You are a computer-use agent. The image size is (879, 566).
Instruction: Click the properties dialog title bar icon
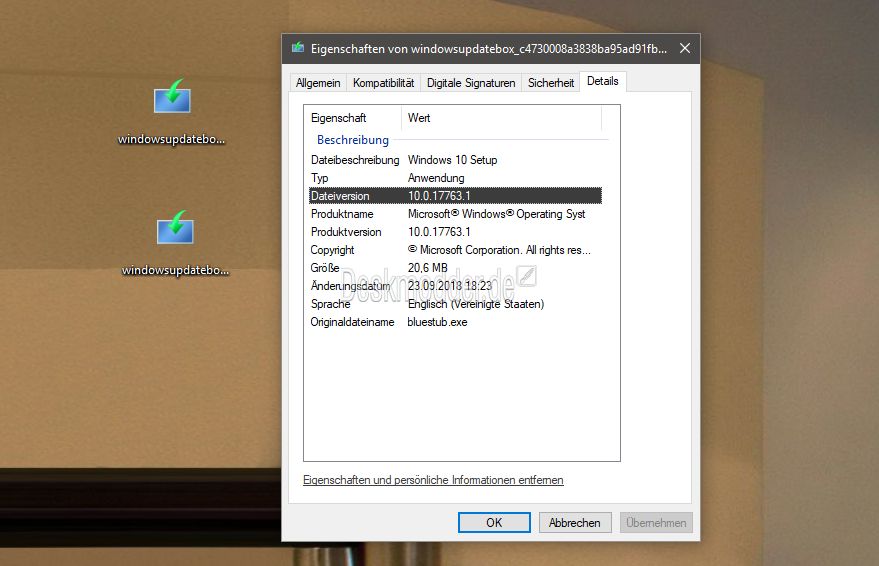click(298, 48)
